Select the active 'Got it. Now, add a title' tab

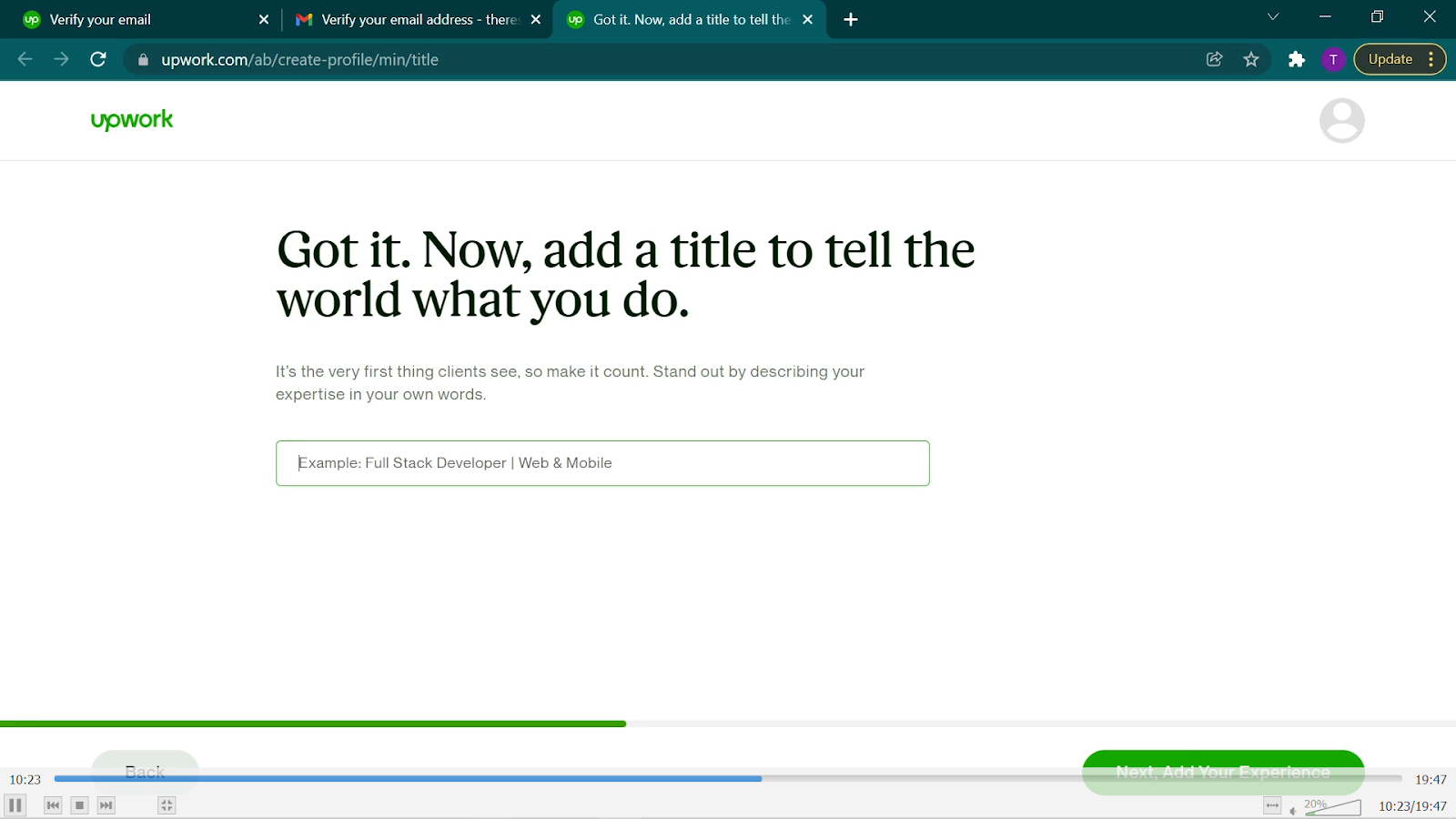tap(690, 19)
